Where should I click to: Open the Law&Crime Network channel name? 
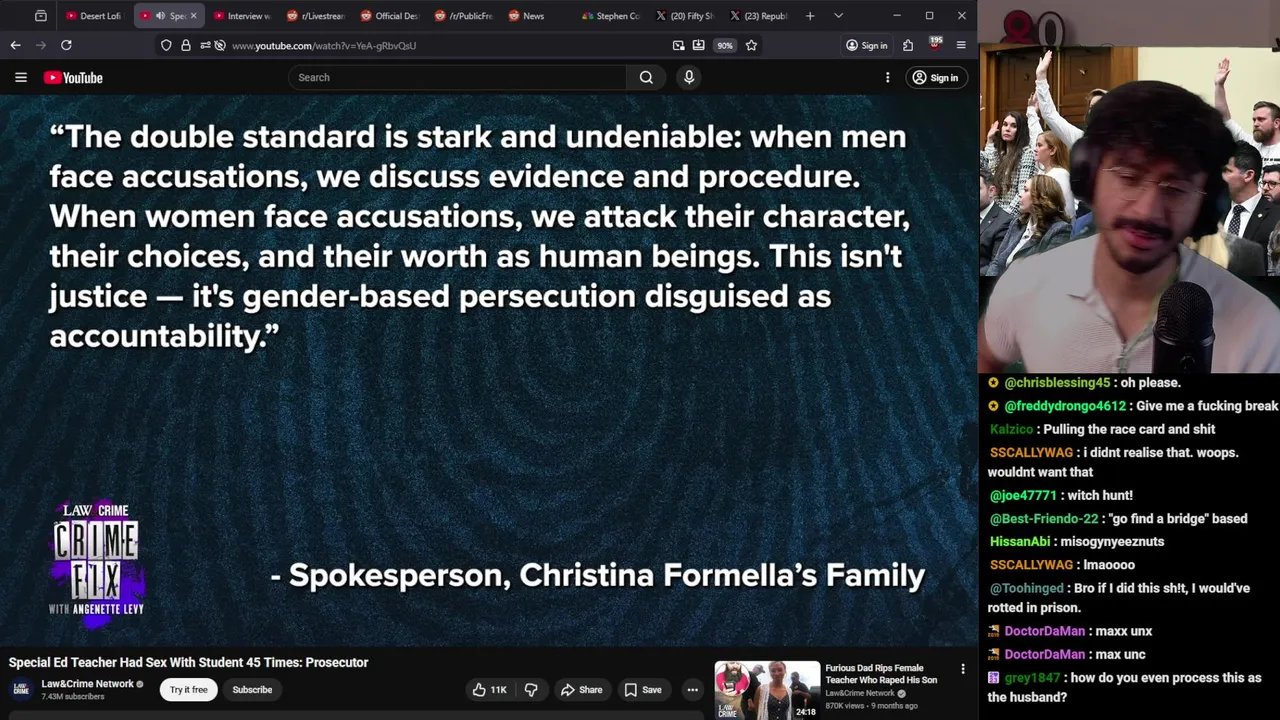point(87,684)
